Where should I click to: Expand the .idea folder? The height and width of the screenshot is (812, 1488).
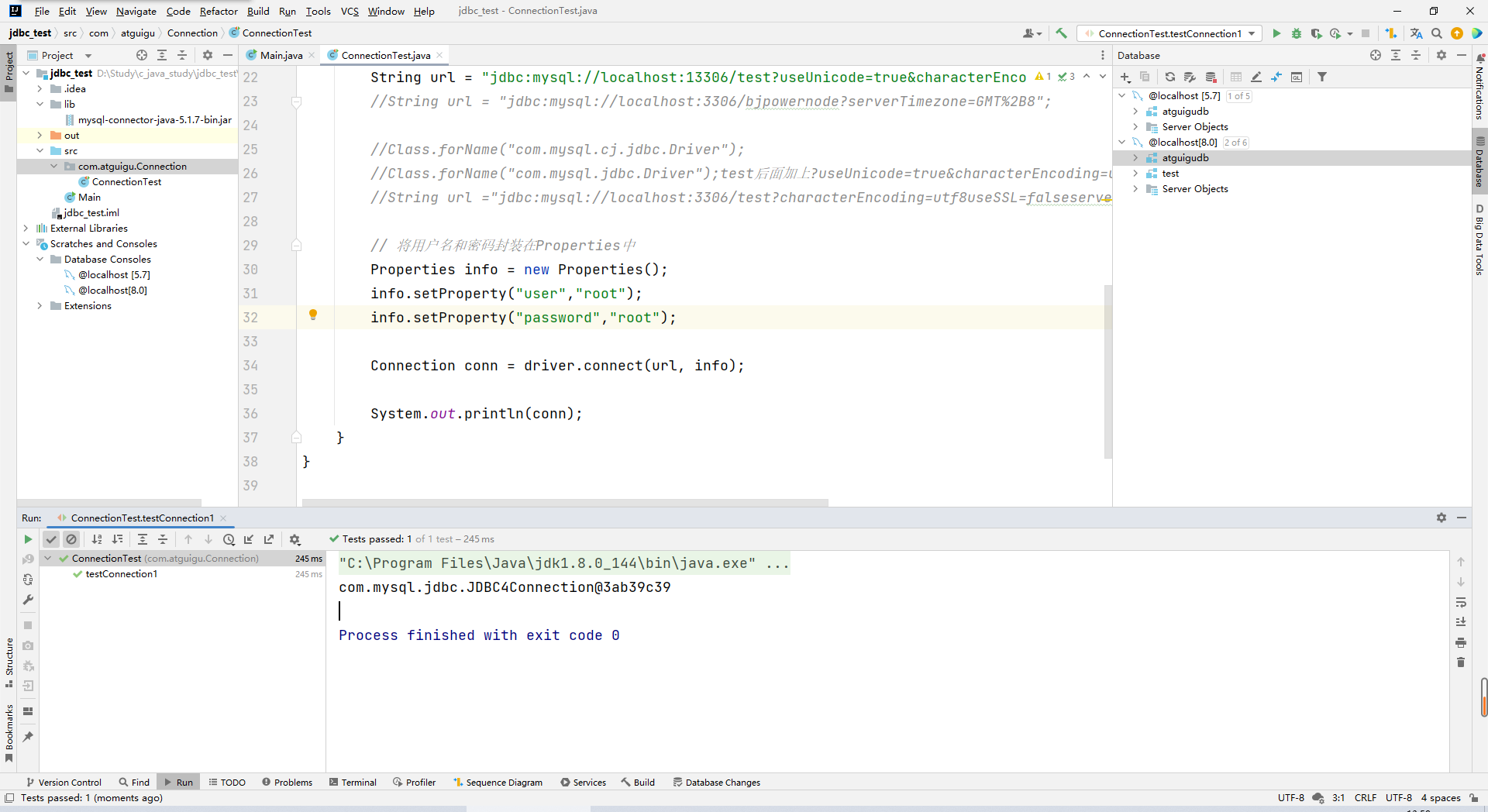tap(40, 89)
